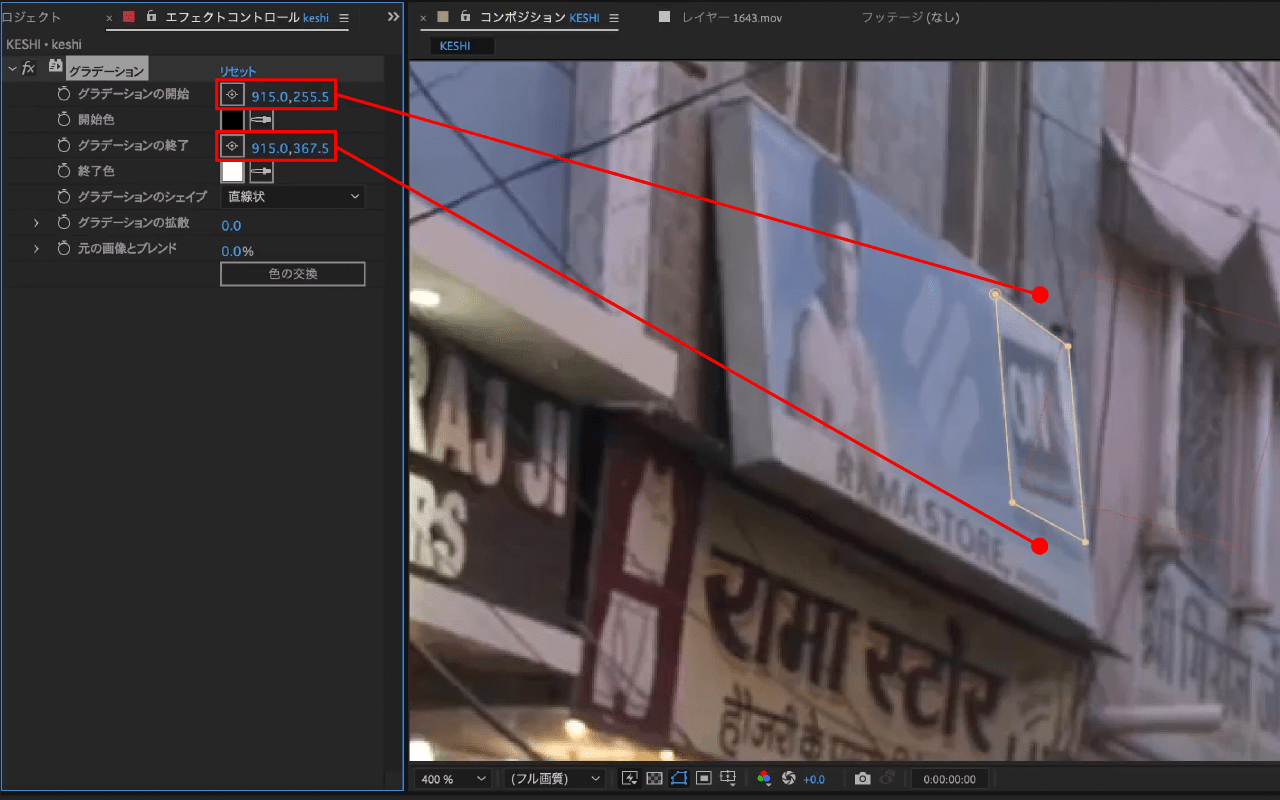Toggle stopwatch for 開始色
Viewport: 1280px width, 800px height.
[64, 120]
